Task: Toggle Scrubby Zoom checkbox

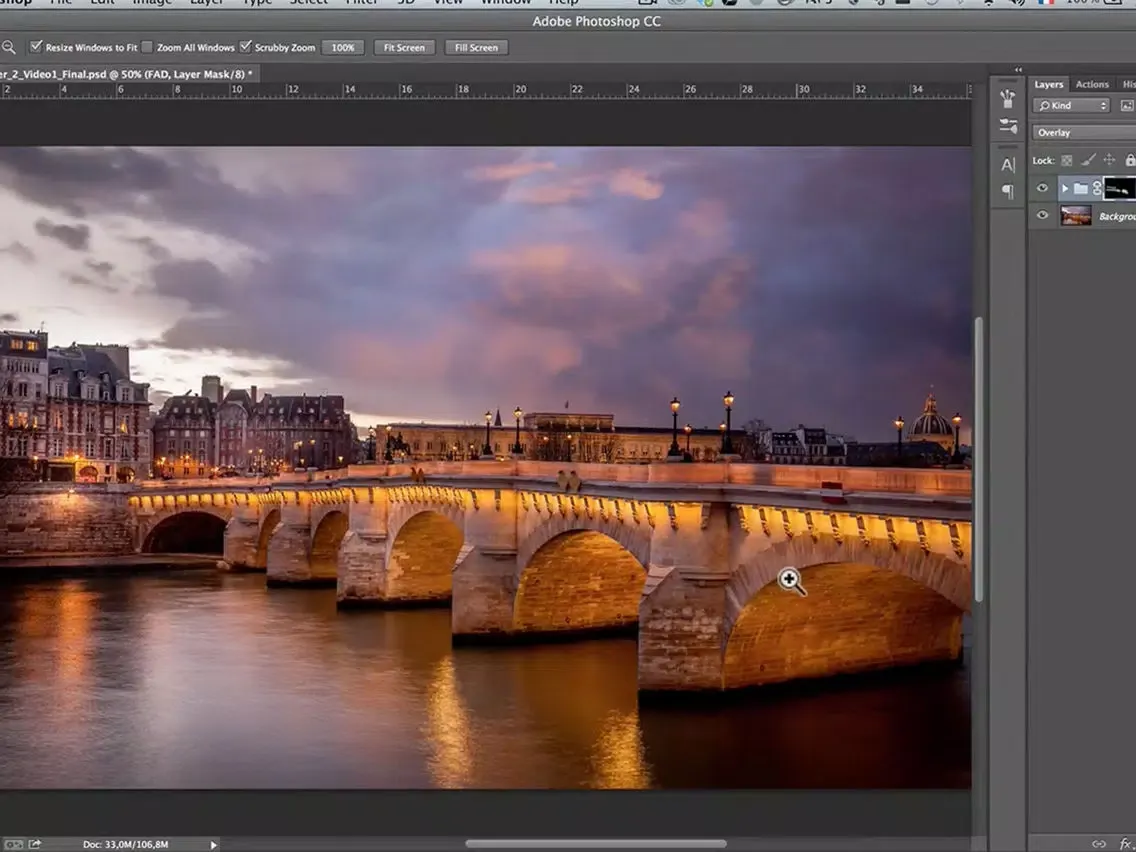Action: (x=246, y=46)
